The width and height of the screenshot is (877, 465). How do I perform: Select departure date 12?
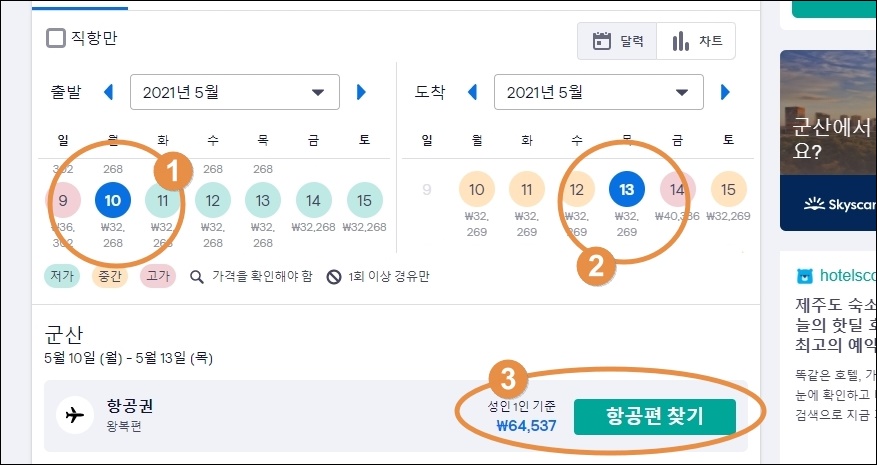[213, 200]
